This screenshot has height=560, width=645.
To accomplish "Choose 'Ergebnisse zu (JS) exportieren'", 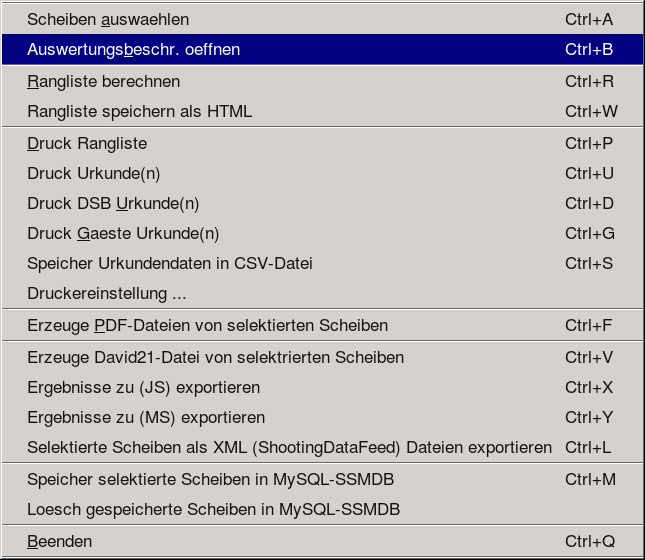I will point(144,387).
